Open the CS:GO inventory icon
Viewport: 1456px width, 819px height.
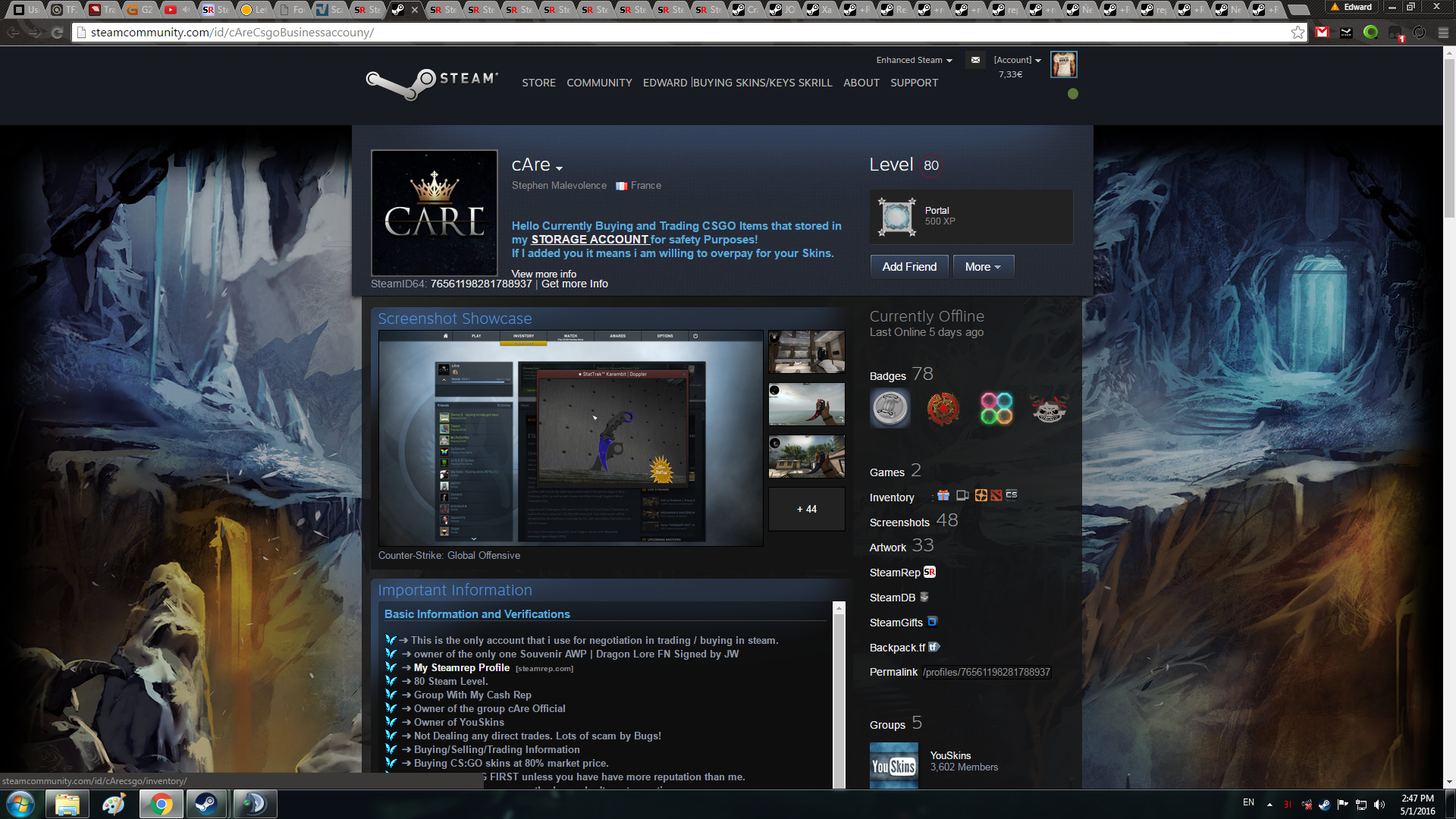1012,495
